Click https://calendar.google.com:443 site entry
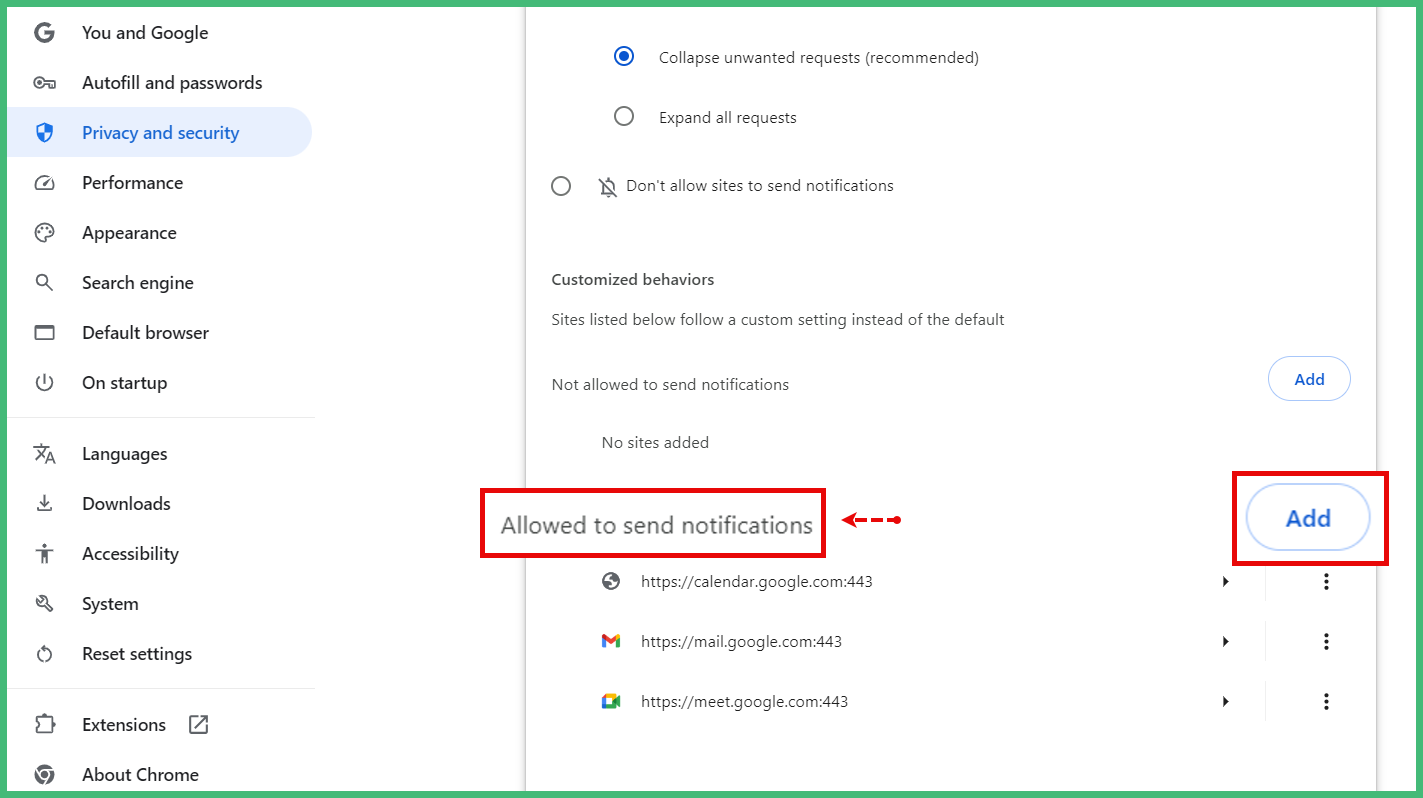Screen dimensions: 1423x798 point(756,581)
